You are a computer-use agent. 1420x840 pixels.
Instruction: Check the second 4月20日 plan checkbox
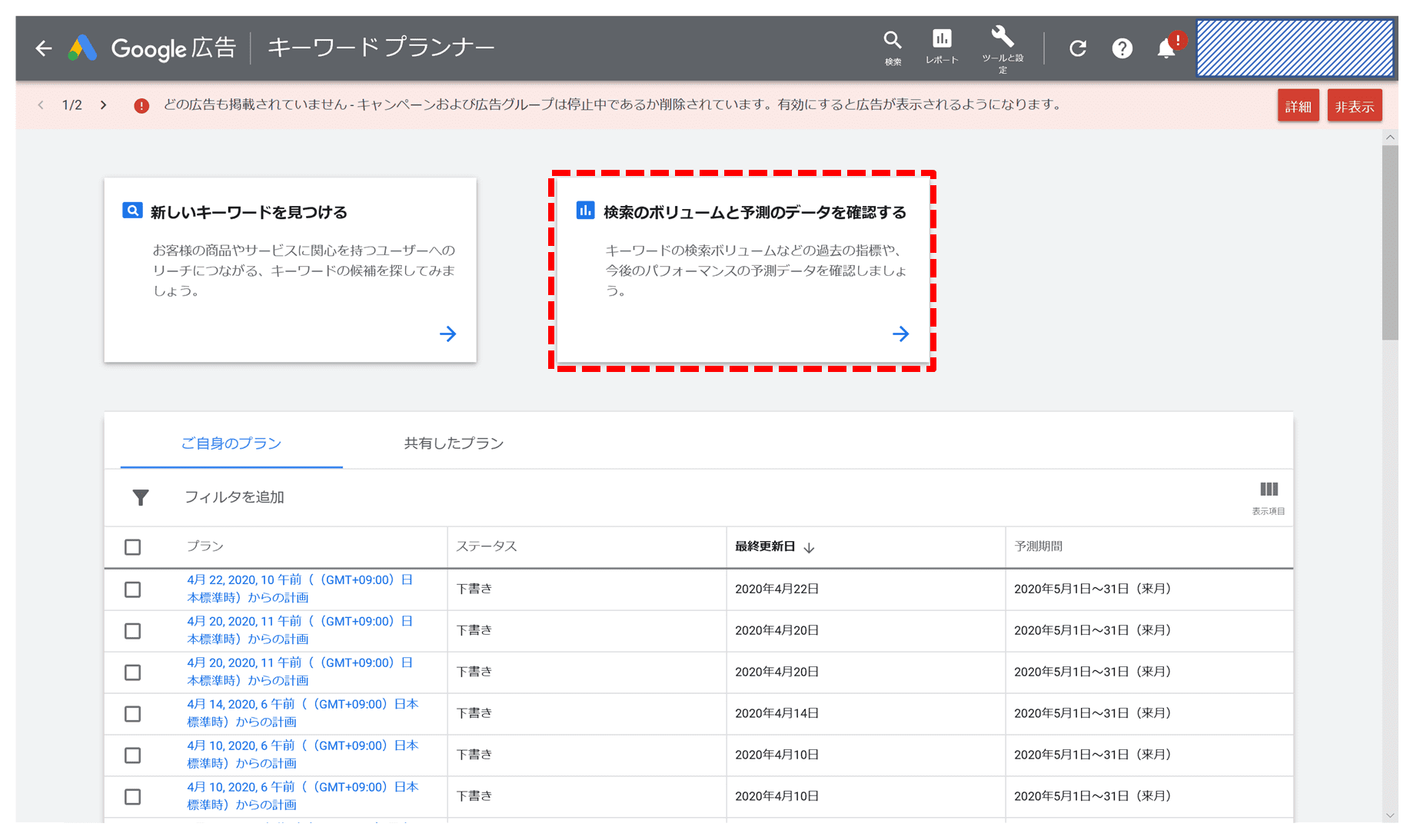133,672
